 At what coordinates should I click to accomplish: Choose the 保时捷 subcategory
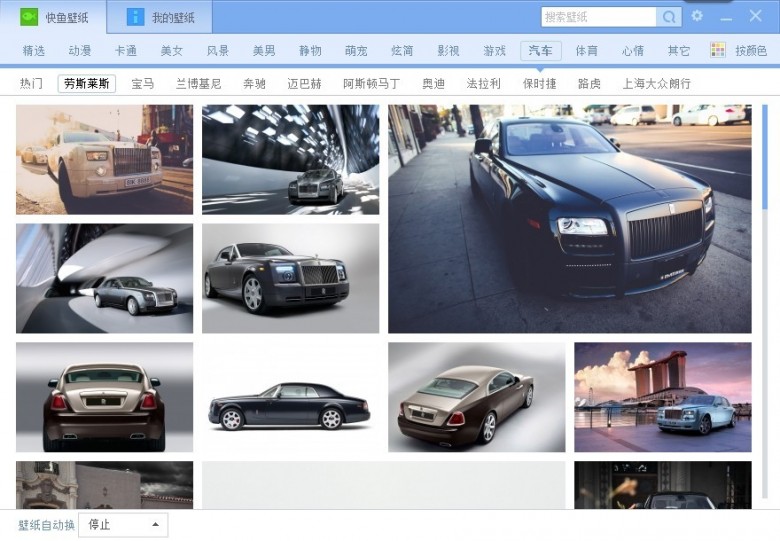coord(540,84)
